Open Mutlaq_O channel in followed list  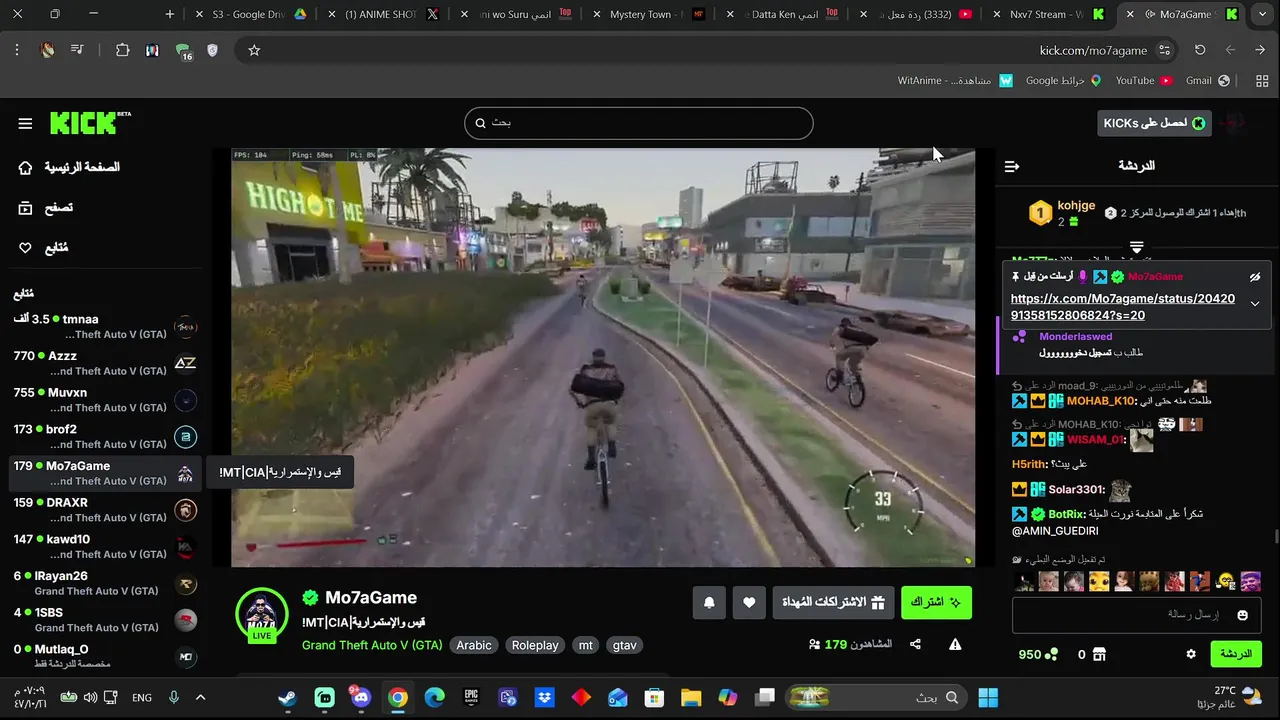tap(105, 656)
